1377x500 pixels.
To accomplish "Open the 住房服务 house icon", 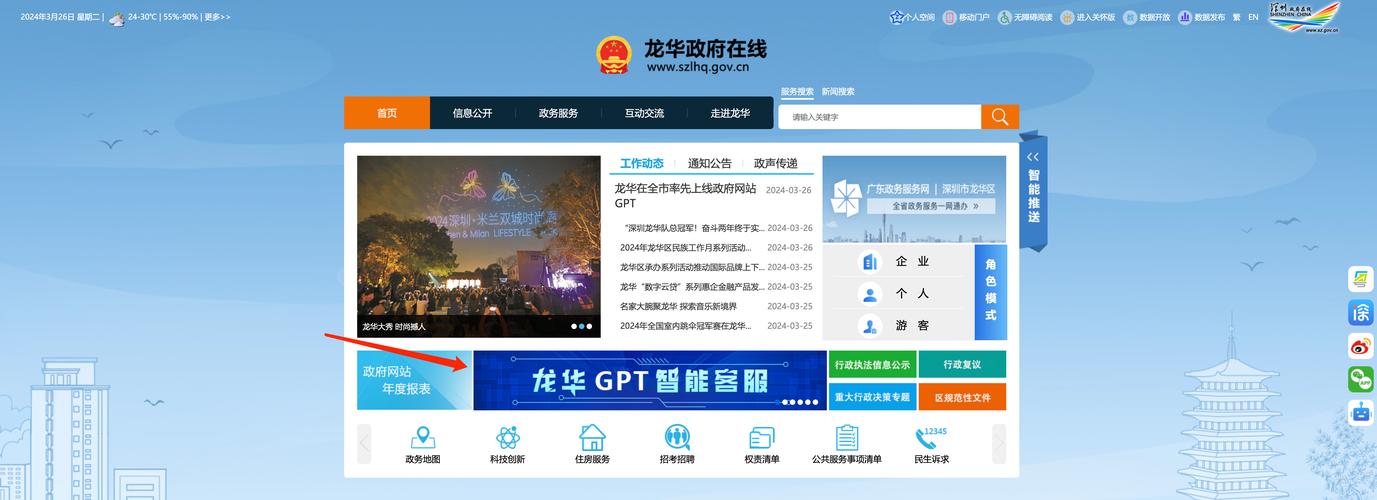I will coord(592,438).
